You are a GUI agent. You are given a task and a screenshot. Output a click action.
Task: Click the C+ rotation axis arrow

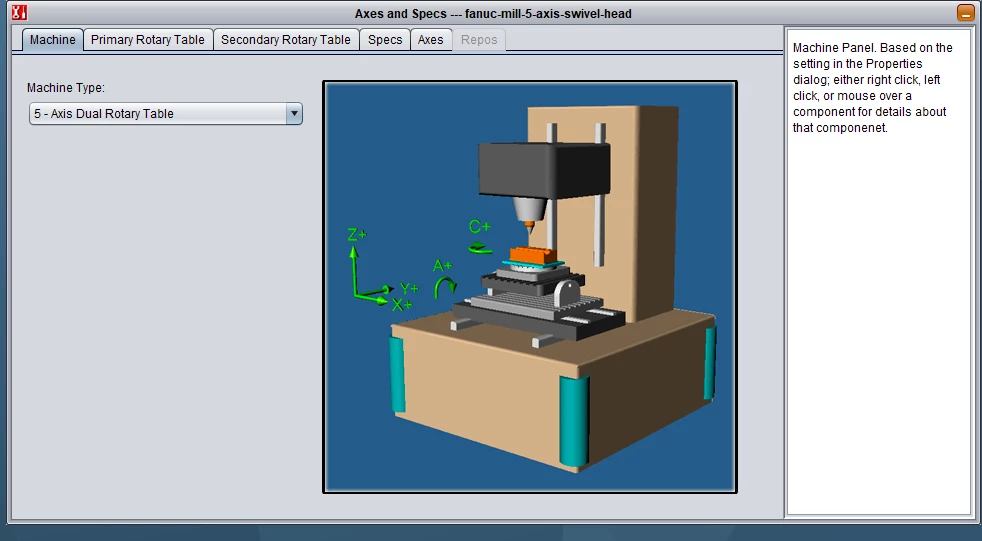(480, 249)
